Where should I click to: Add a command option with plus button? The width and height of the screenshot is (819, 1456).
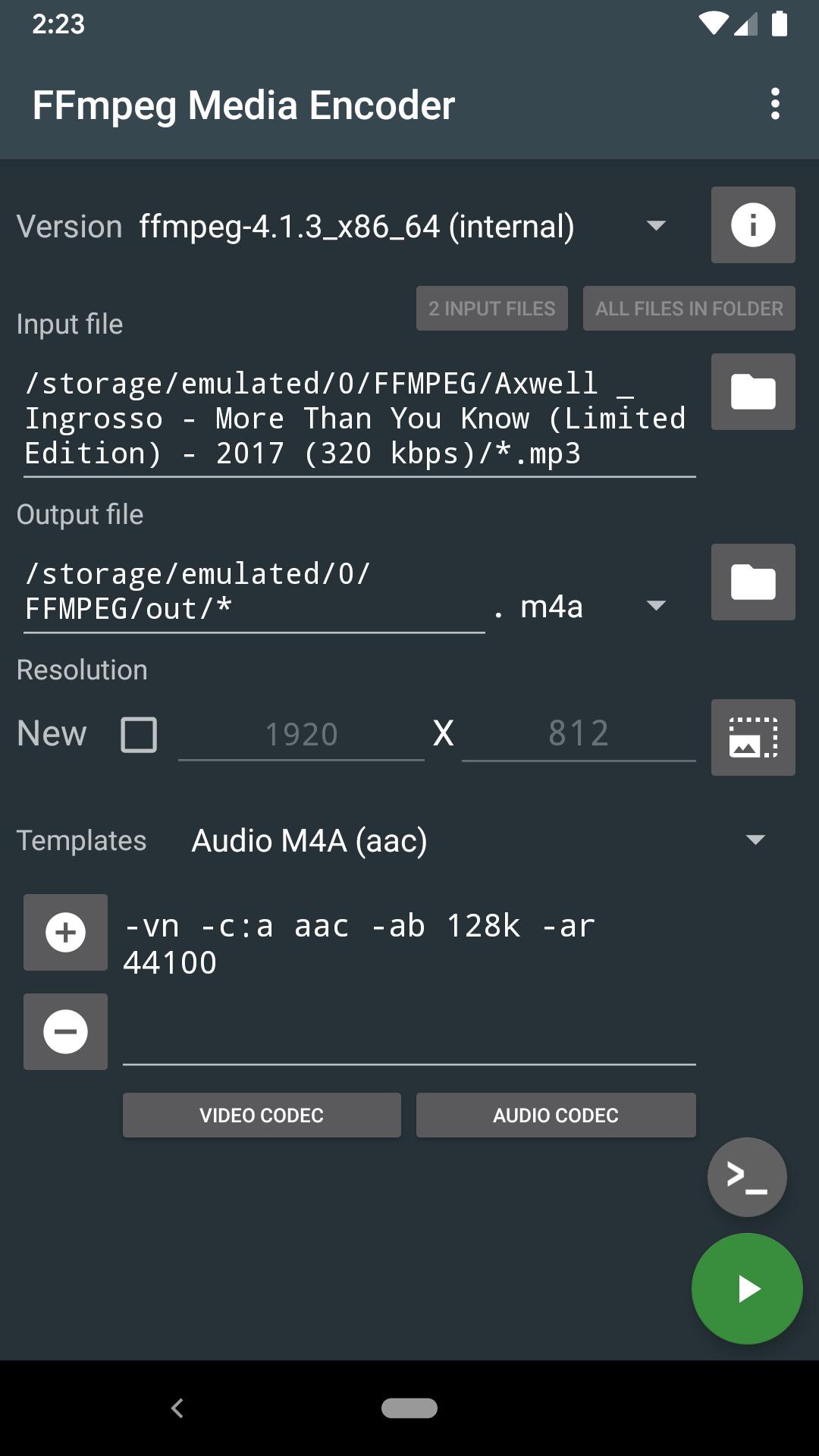[66, 932]
